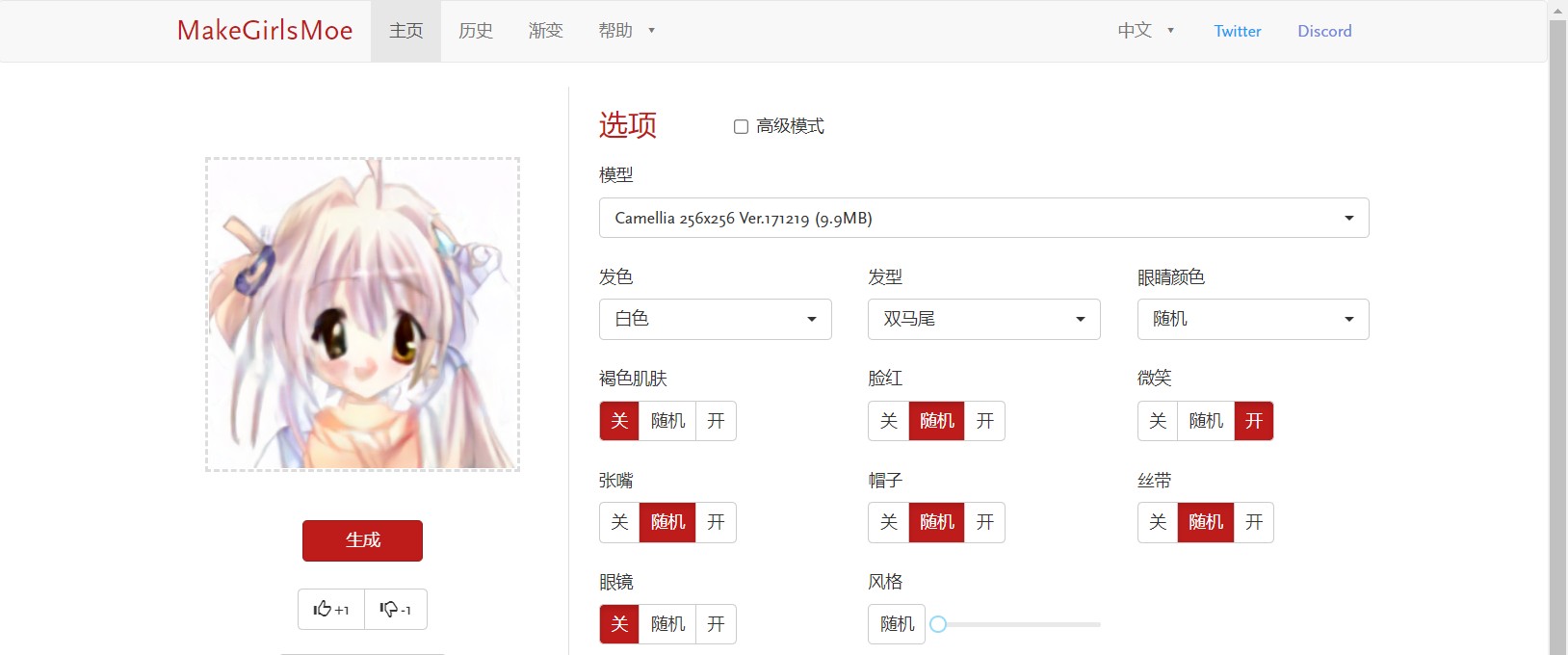Click the thumbs-down -1 rating icon

396,609
